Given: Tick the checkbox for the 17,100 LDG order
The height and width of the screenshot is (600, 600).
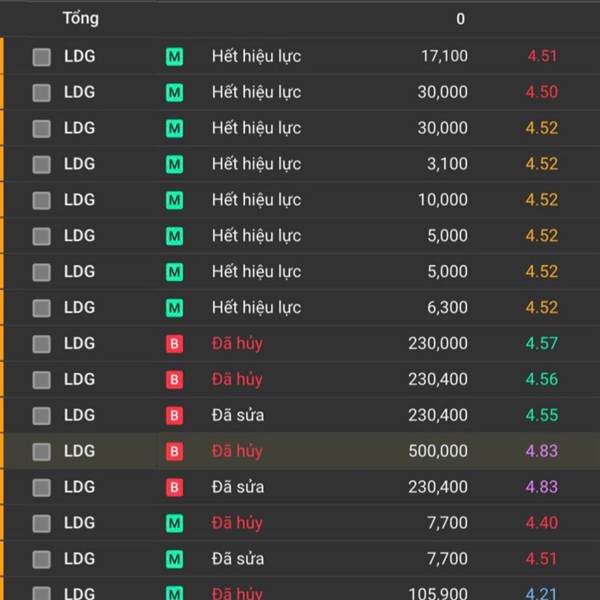Looking at the screenshot, I should tap(41, 57).
